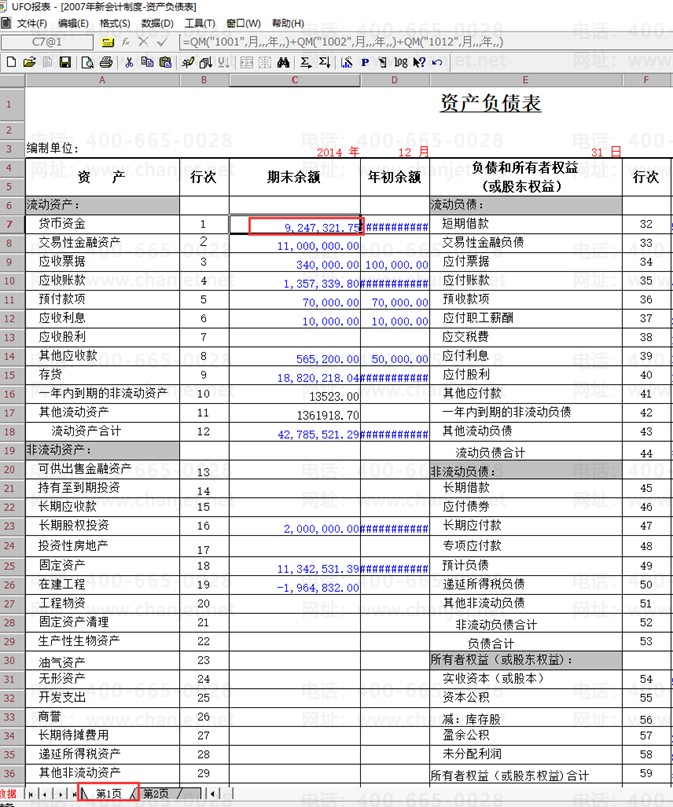Click the Print toolbar icon
Image resolution: width=673 pixels, height=807 pixels.
coord(105,62)
